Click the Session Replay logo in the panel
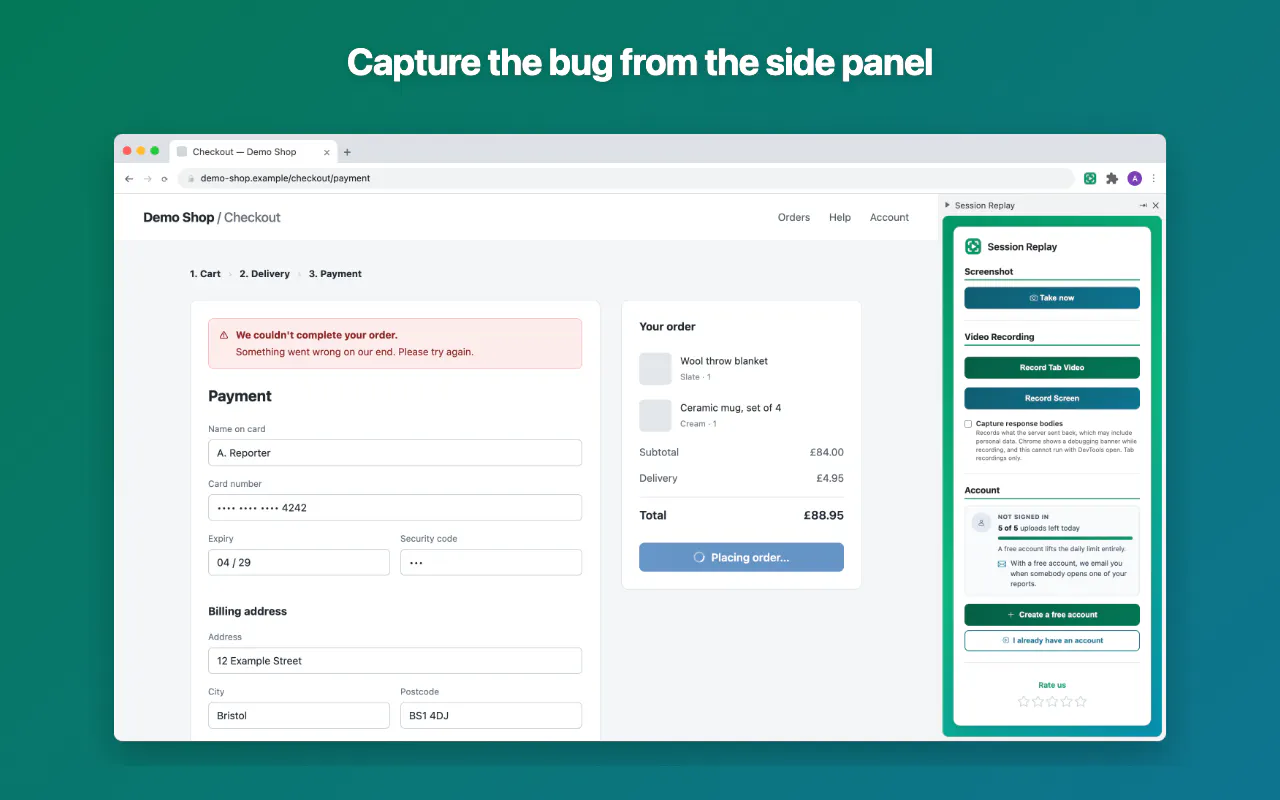 coord(973,246)
